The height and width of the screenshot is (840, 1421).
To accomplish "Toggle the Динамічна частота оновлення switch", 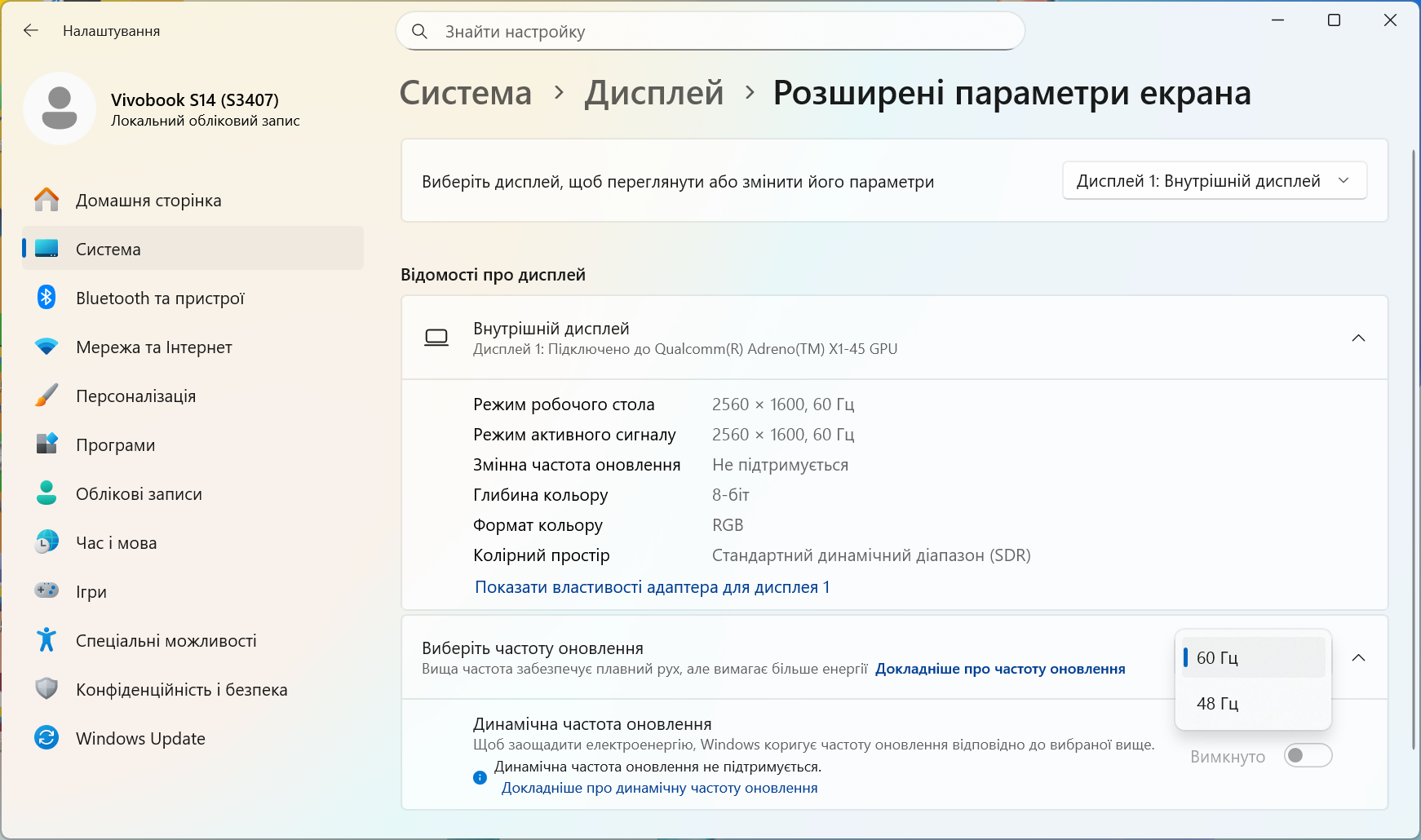I will [1308, 756].
